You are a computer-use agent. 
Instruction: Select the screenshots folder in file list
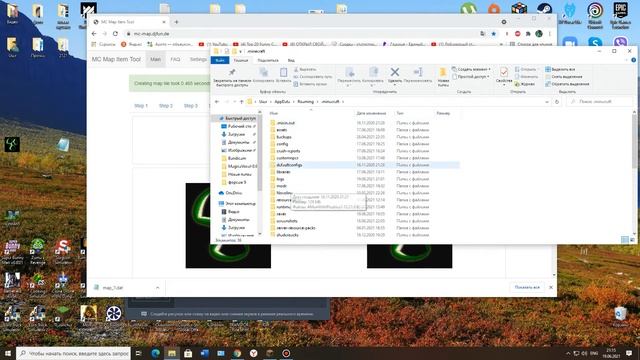click(287, 221)
